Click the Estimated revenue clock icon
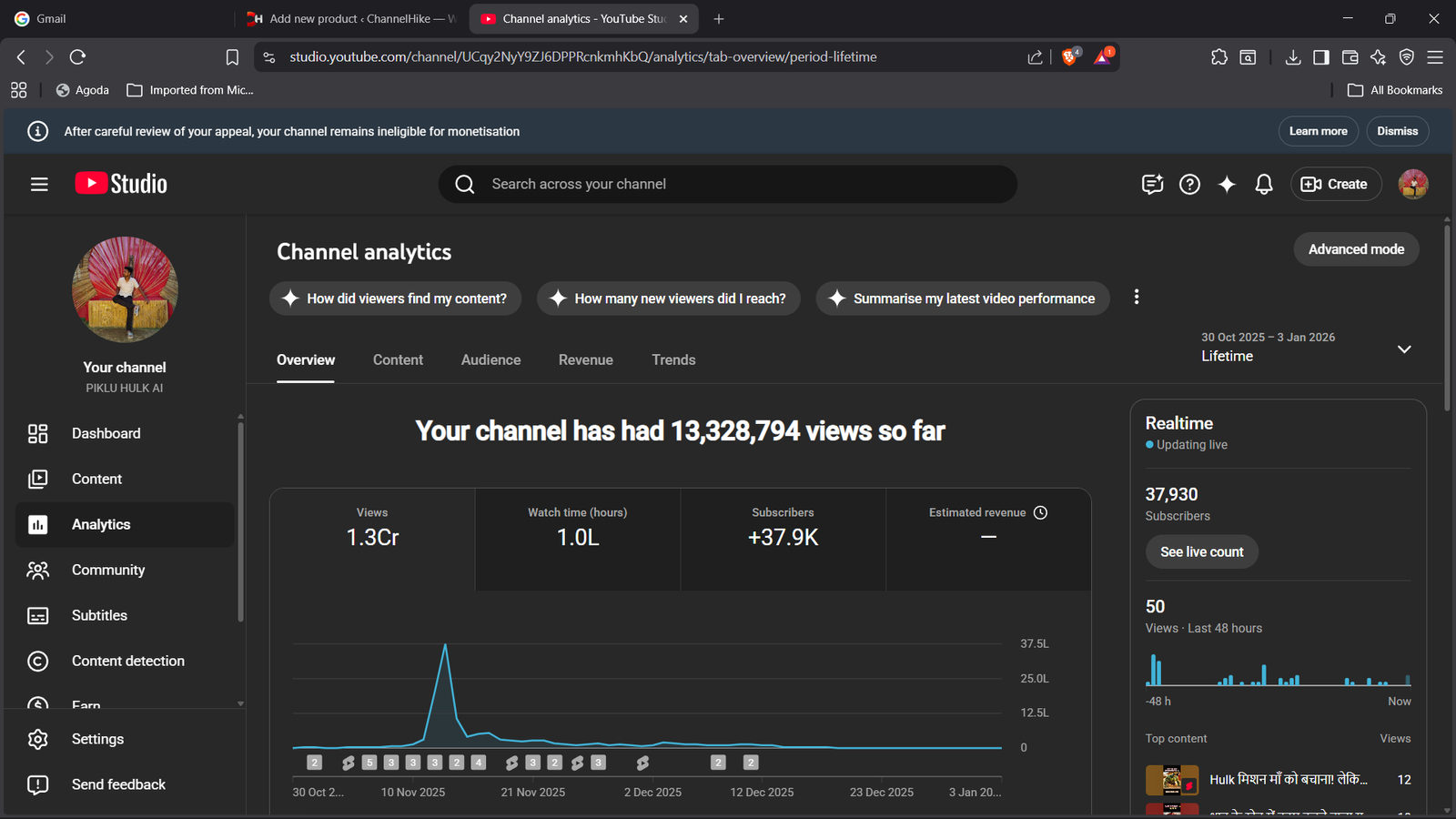The width and height of the screenshot is (1456, 819). point(1040,512)
